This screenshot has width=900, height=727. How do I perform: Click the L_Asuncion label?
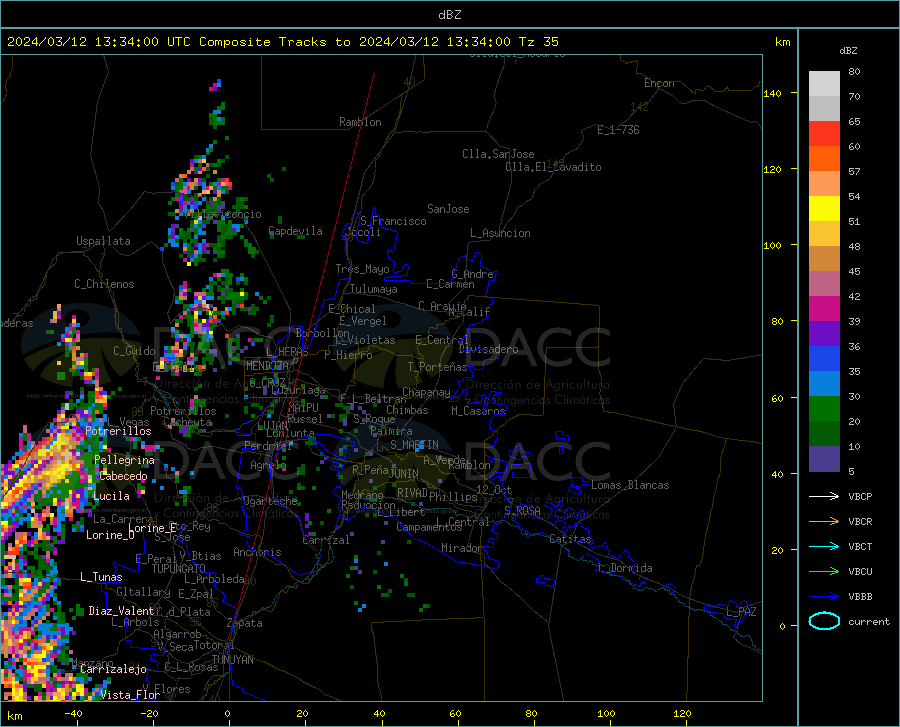click(x=500, y=233)
